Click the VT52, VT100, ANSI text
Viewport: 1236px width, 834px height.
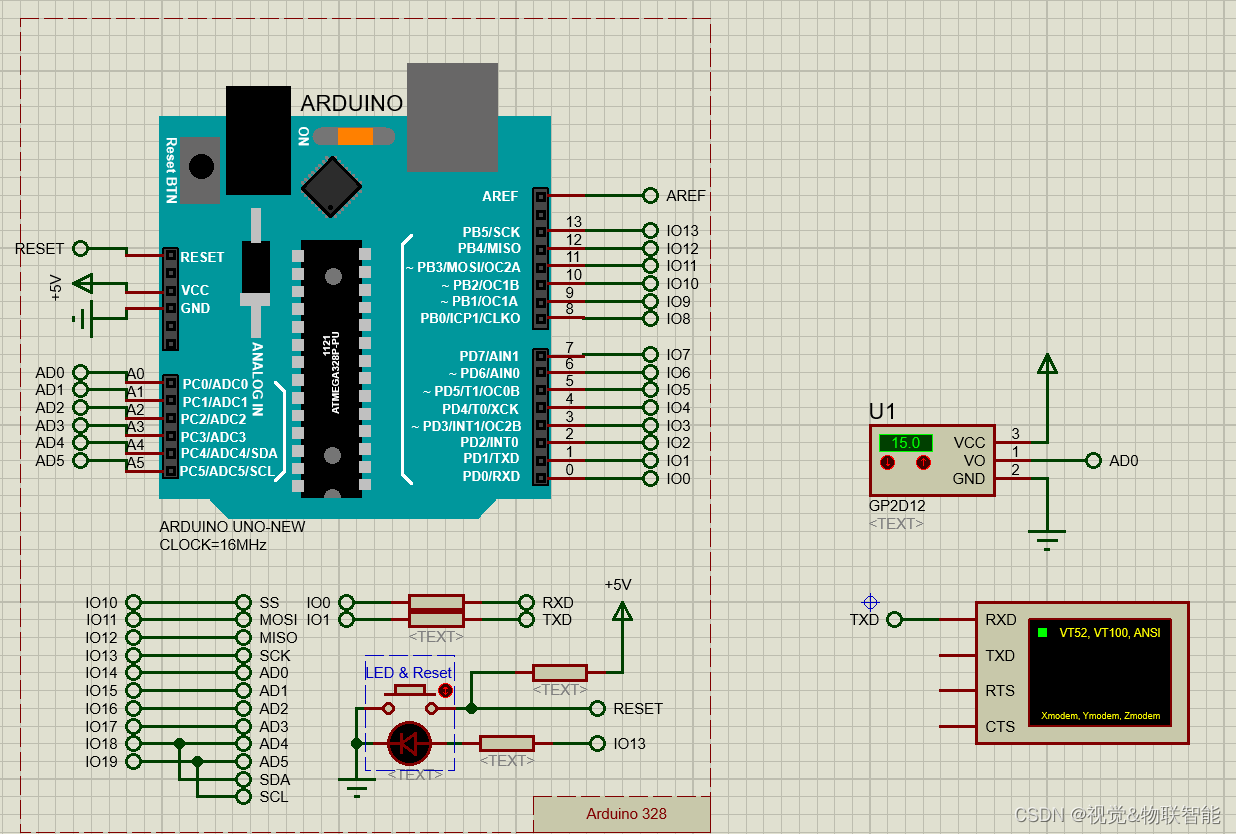(1110, 633)
